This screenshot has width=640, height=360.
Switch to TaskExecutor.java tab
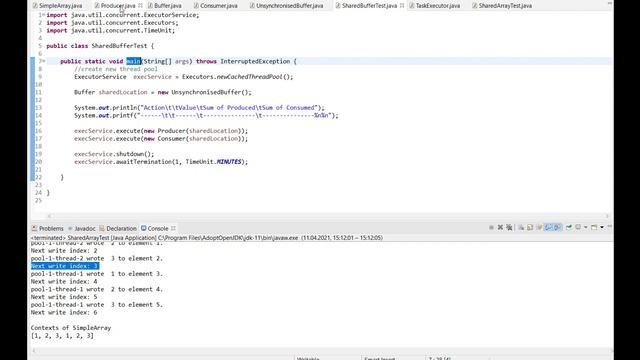tap(435, 6)
